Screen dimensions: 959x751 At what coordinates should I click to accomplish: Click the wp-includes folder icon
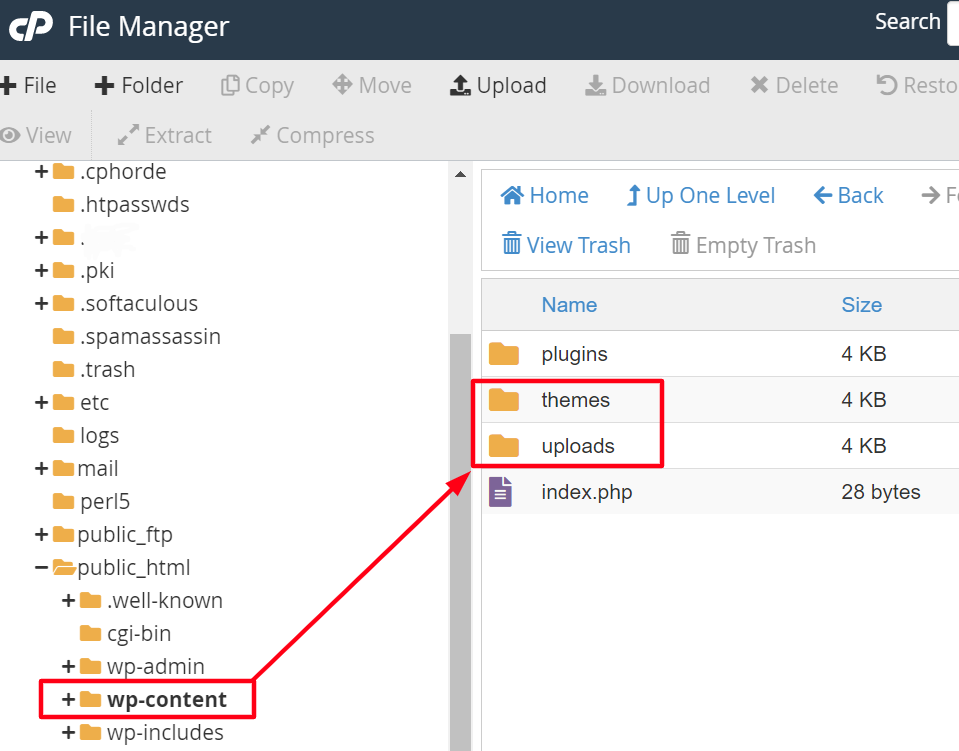point(91,733)
